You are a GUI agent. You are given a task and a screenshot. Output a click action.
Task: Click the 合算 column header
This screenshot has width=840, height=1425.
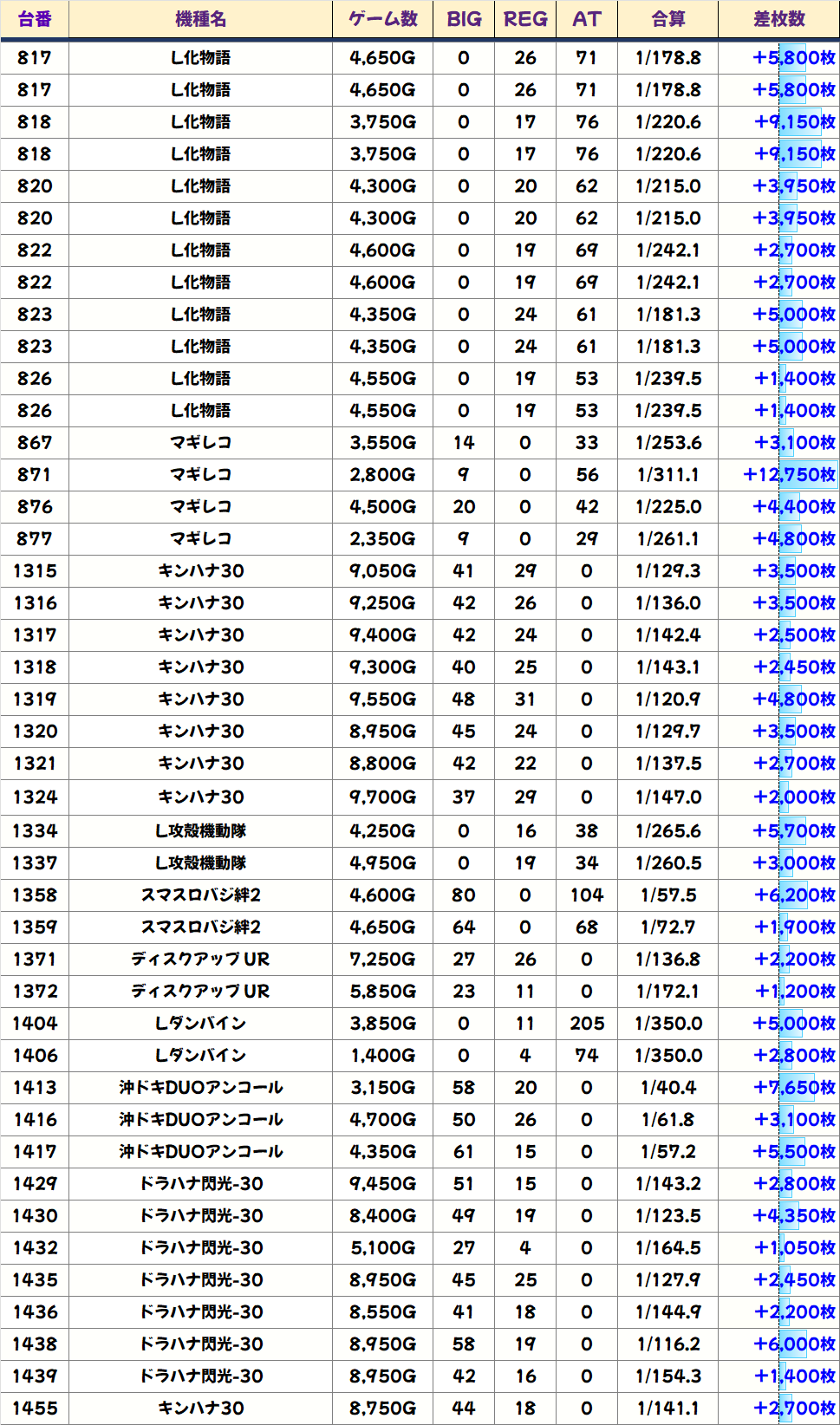coord(667,19)
